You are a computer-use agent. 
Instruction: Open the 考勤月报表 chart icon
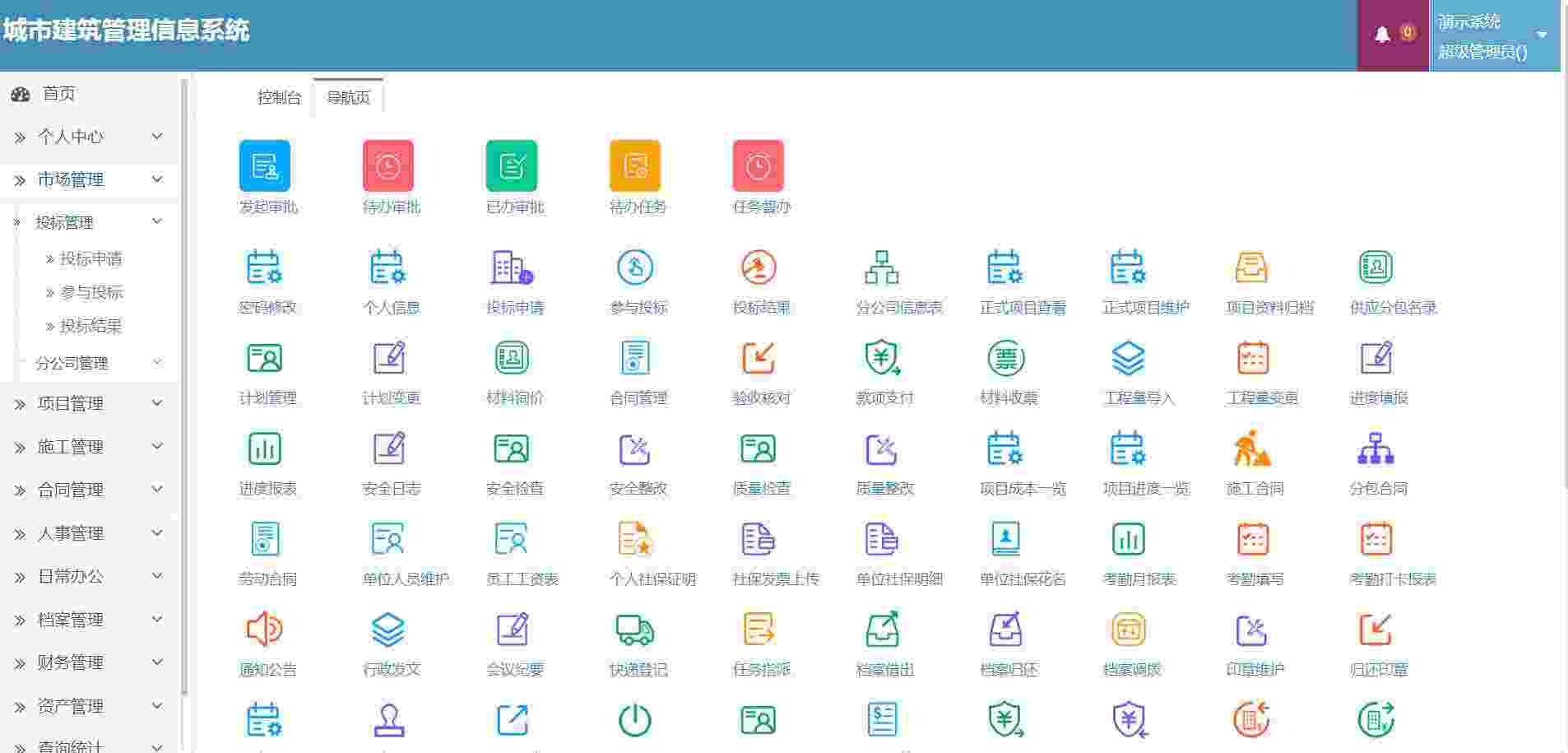click(x=1128, y=539)
